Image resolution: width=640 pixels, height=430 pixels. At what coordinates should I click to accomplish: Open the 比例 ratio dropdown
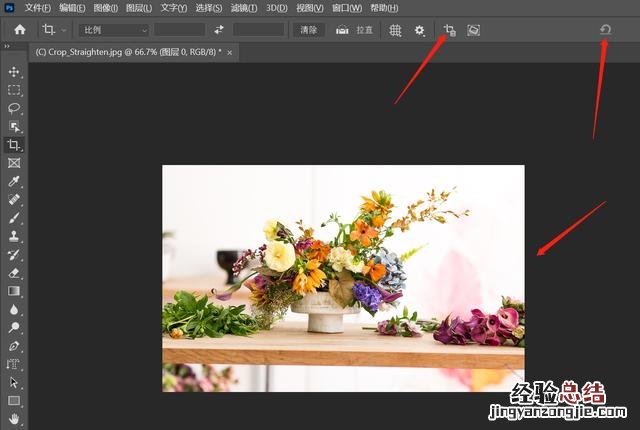[115, 30]
